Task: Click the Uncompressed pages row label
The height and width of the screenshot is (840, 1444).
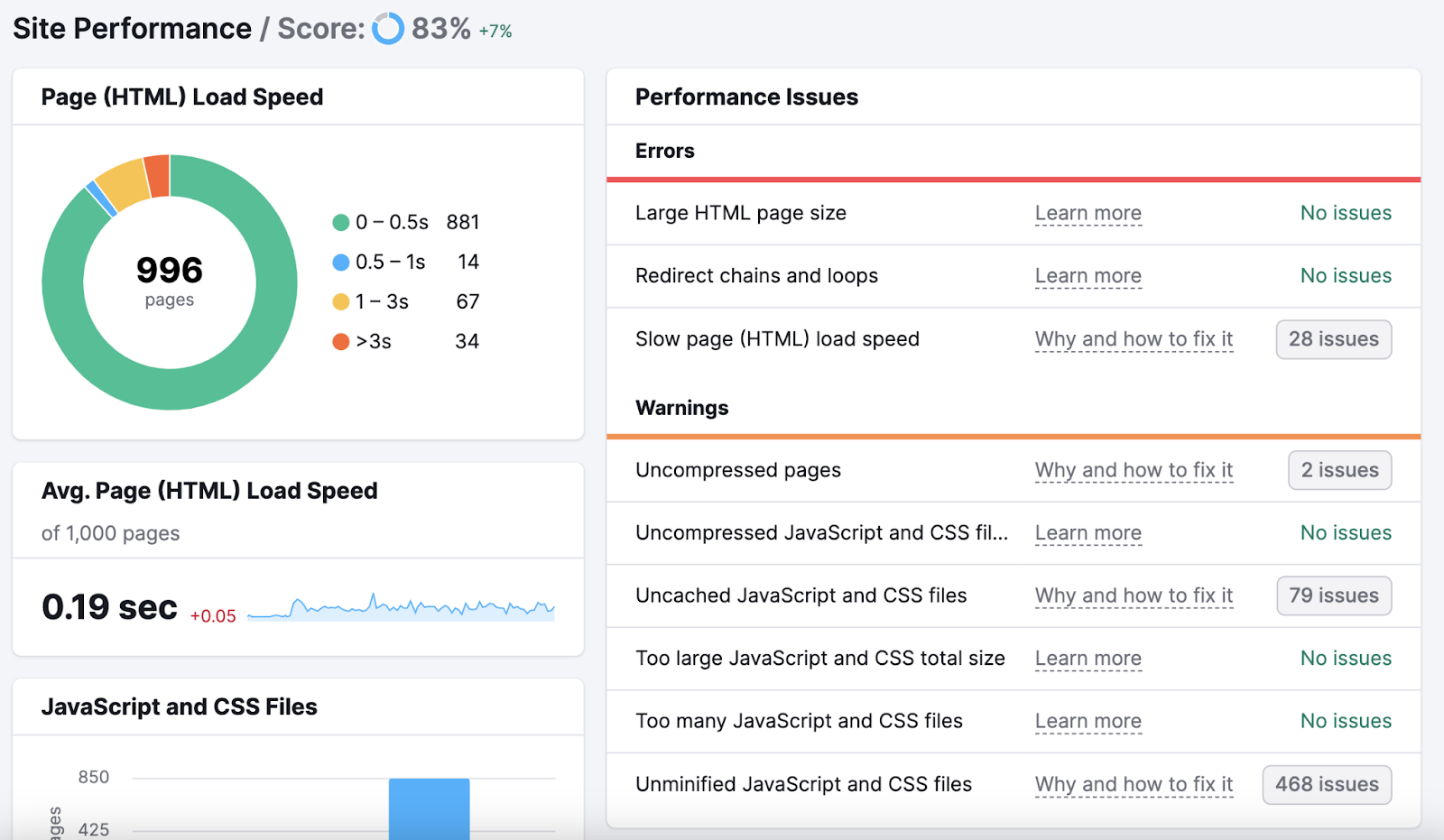Action: coord(738,470)
